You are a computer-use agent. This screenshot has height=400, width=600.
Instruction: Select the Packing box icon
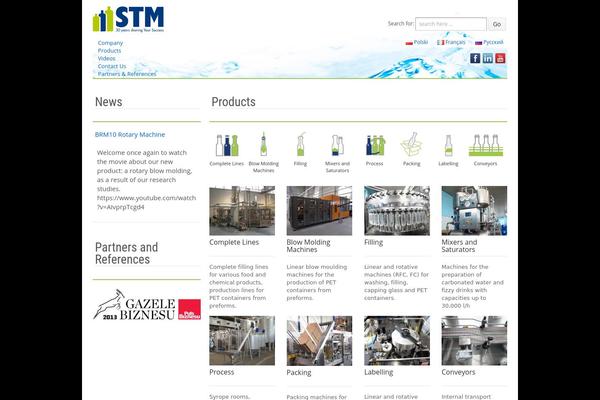pyautogui.click(x=411, y=144)
